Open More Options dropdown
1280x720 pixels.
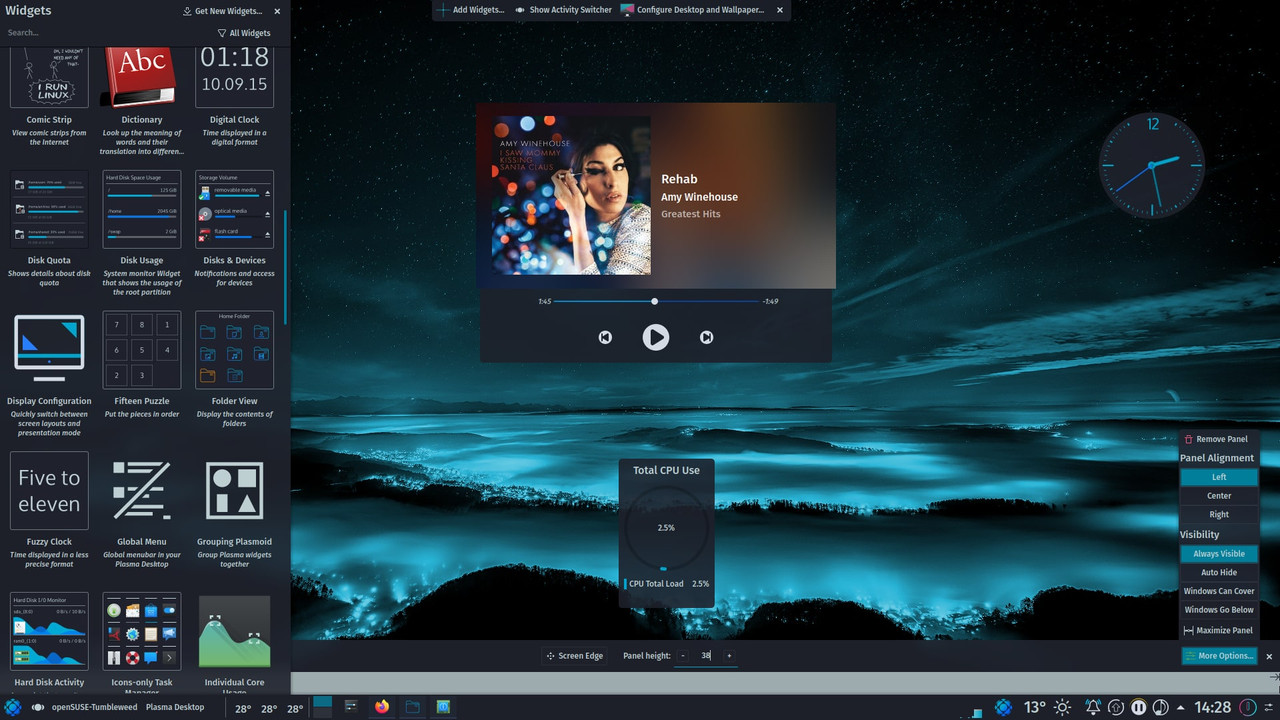click(1219, 656)
